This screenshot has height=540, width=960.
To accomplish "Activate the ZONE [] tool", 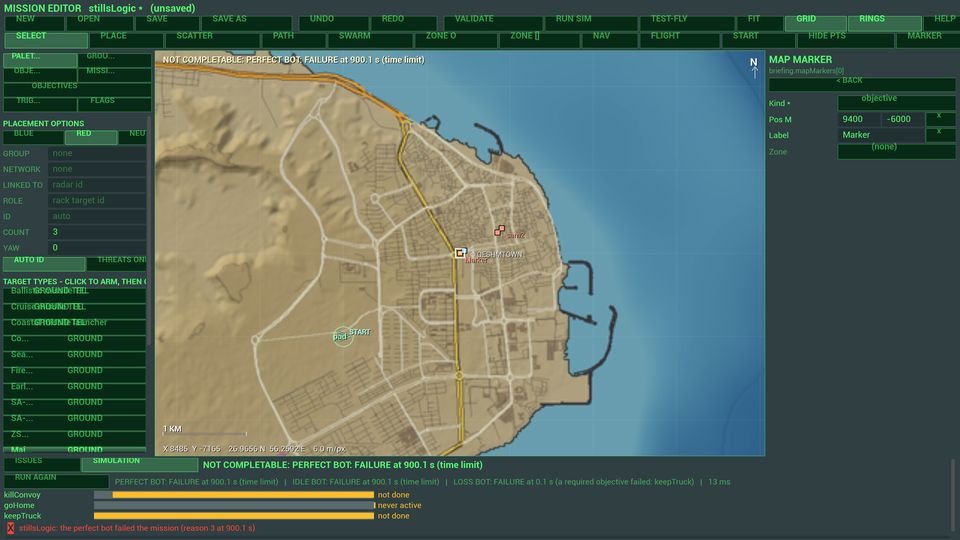I will point(539,40).
